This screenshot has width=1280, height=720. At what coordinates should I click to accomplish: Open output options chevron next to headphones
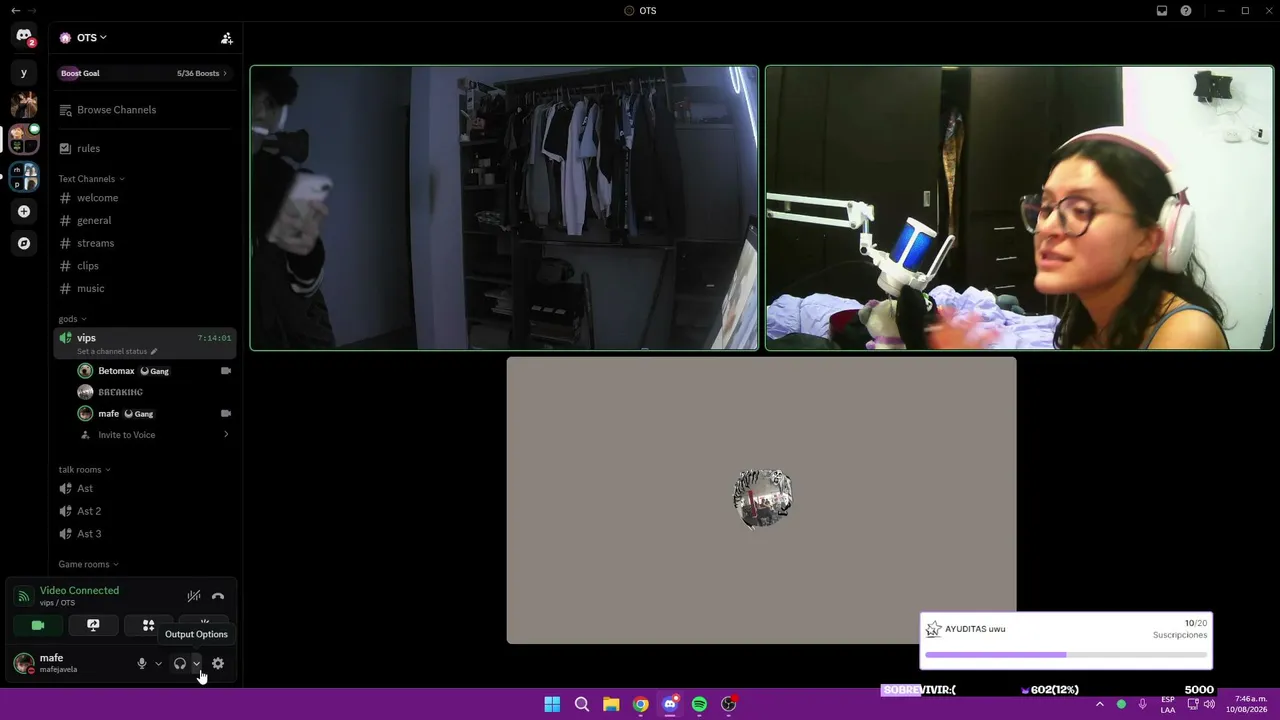[x=196, y=663]
